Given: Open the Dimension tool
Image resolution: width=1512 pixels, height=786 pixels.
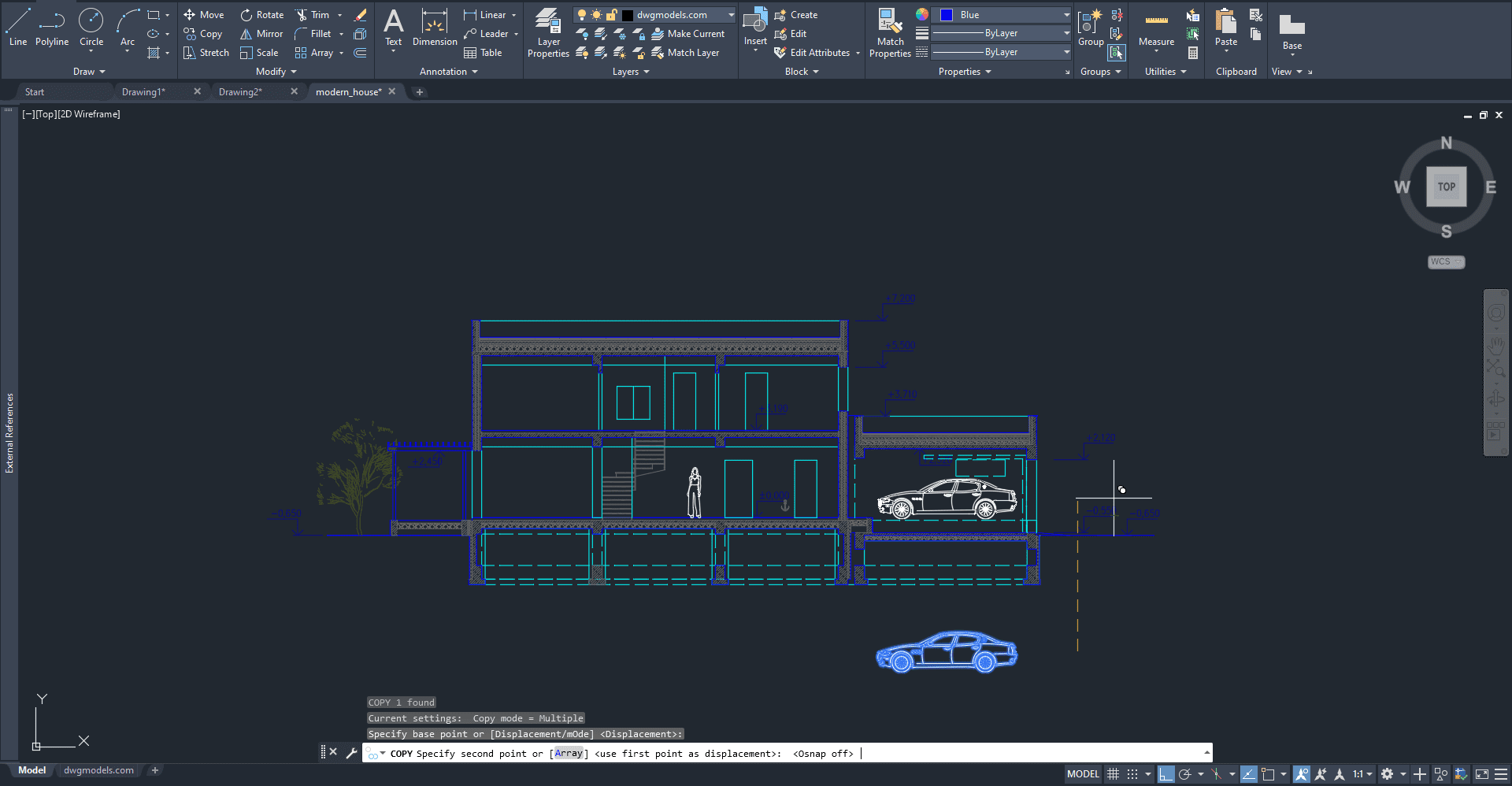Looking at the screenshot, I should (x=434, y=32).
